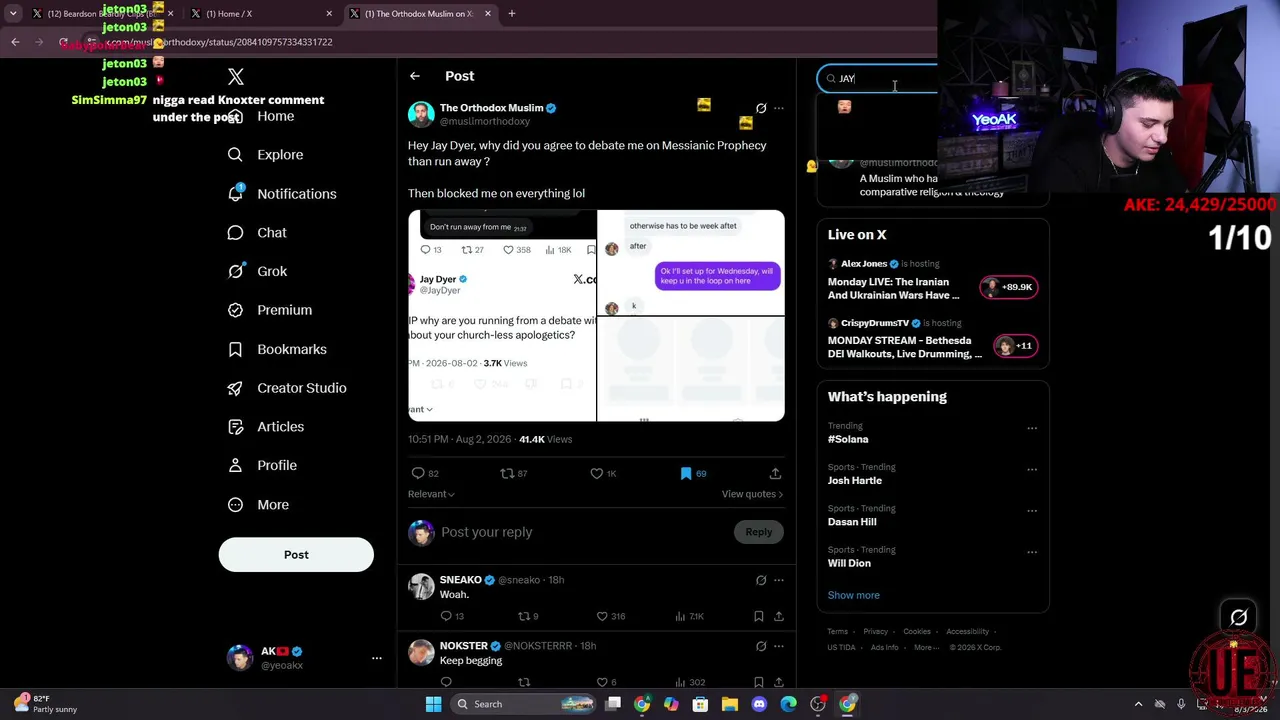
Task: Open the Privacy footer link
Action: point(875,632)
